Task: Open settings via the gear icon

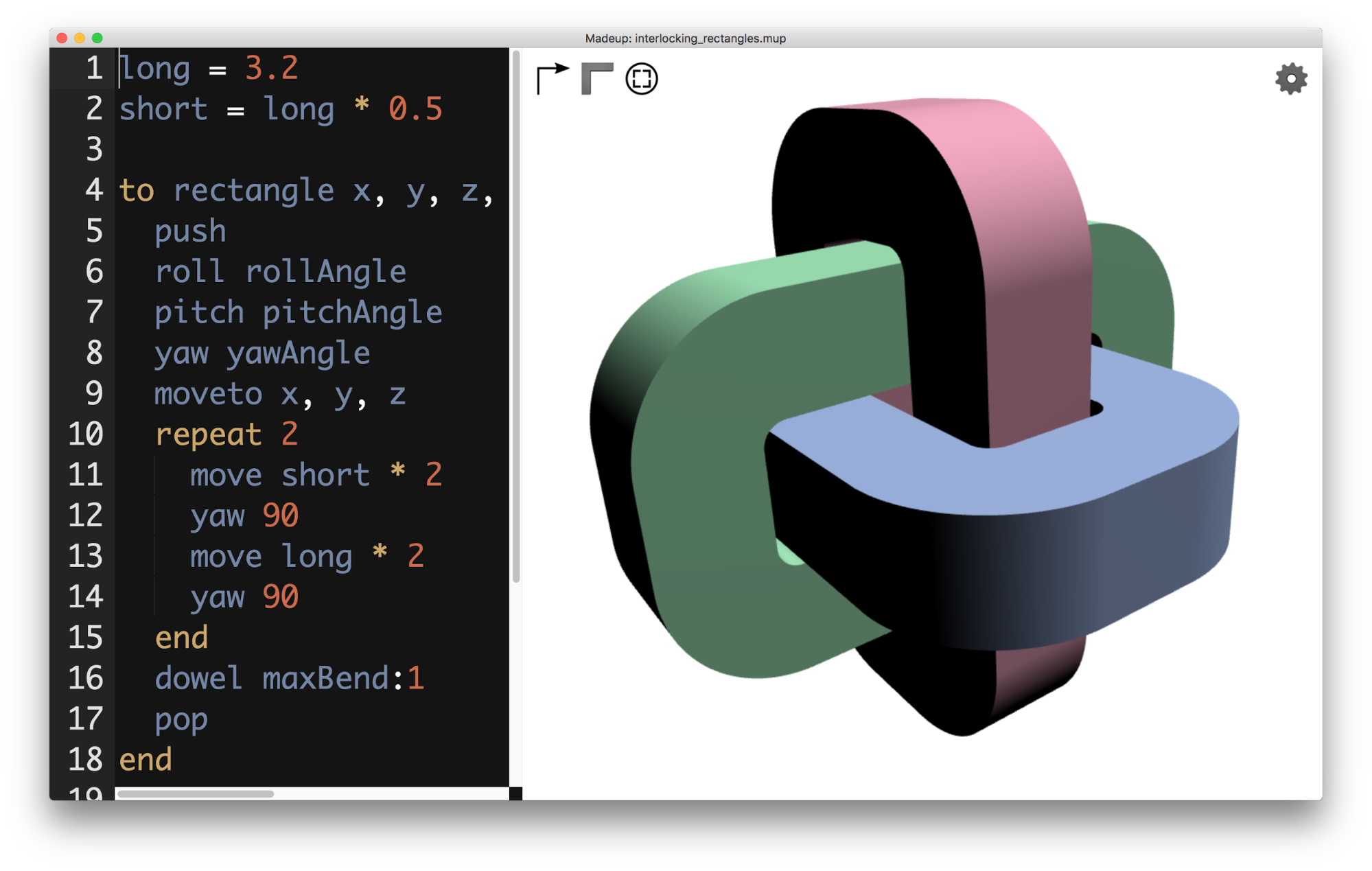Action: click(1291, 79)
